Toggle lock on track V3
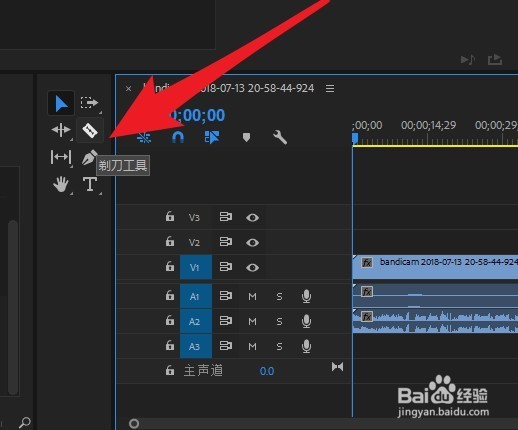The height and width of the screenshot is (430, 518). [170, 217]
